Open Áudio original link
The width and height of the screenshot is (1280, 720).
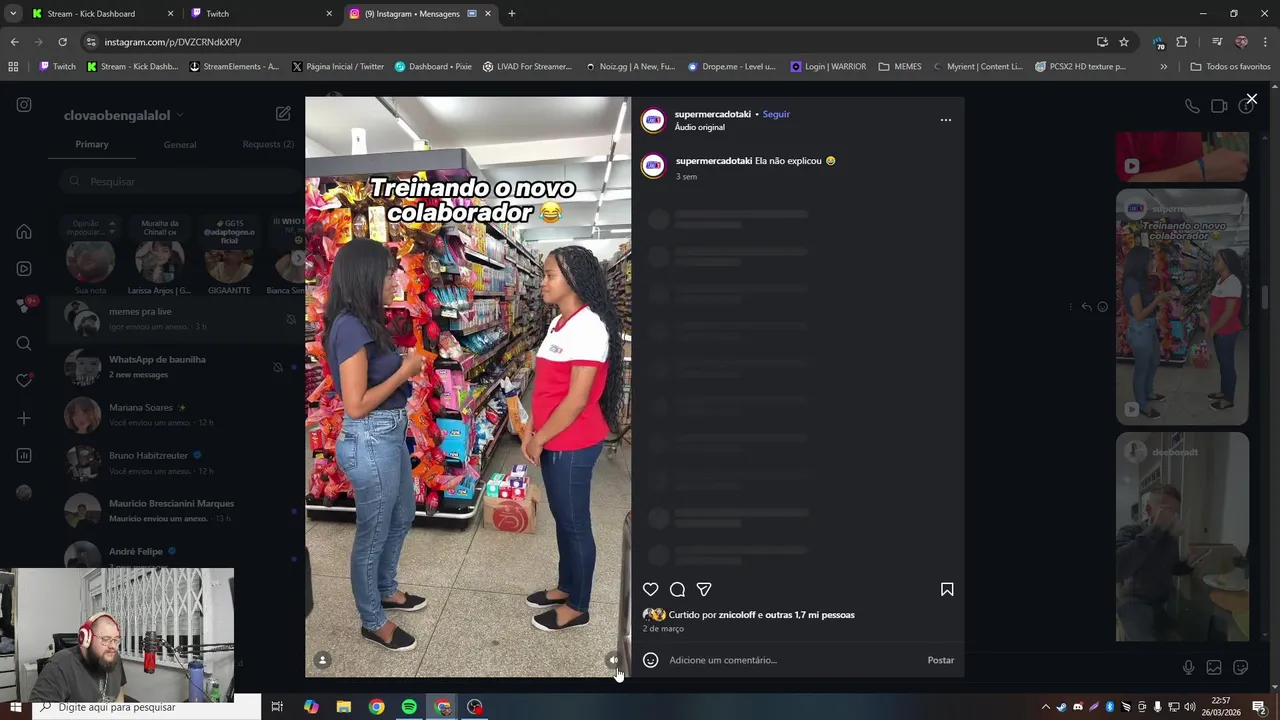(x=699, y=127)
